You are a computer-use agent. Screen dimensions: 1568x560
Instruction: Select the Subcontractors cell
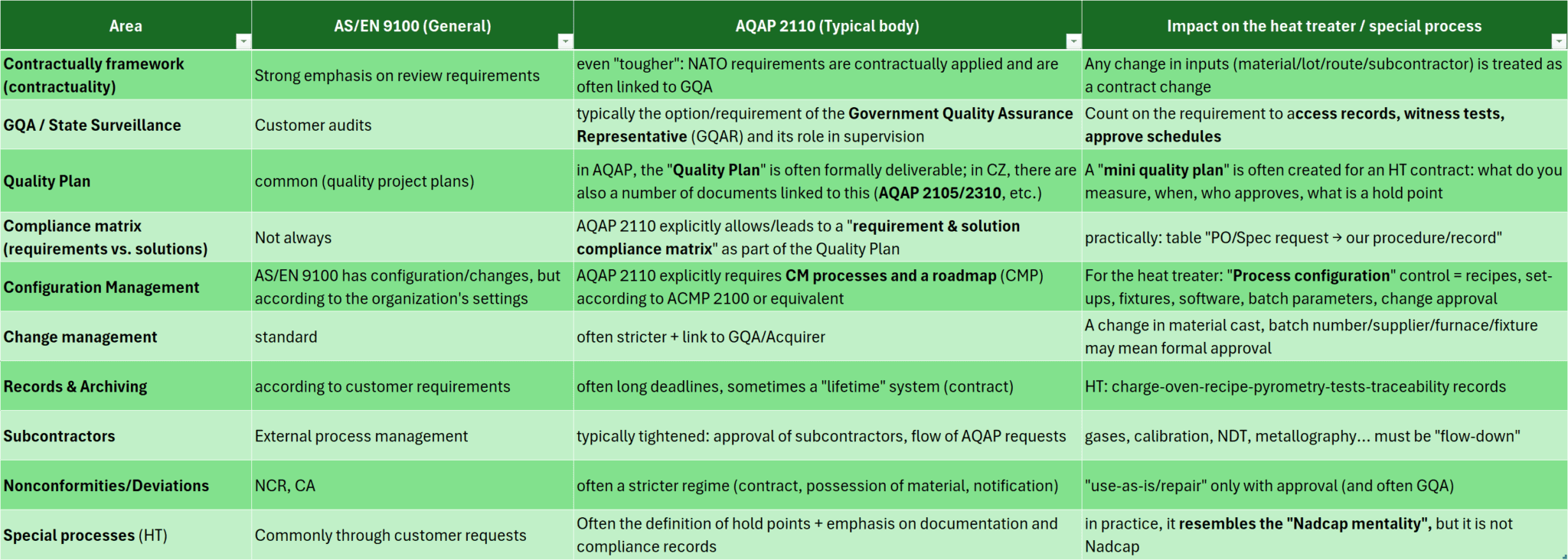click(126, 435)
